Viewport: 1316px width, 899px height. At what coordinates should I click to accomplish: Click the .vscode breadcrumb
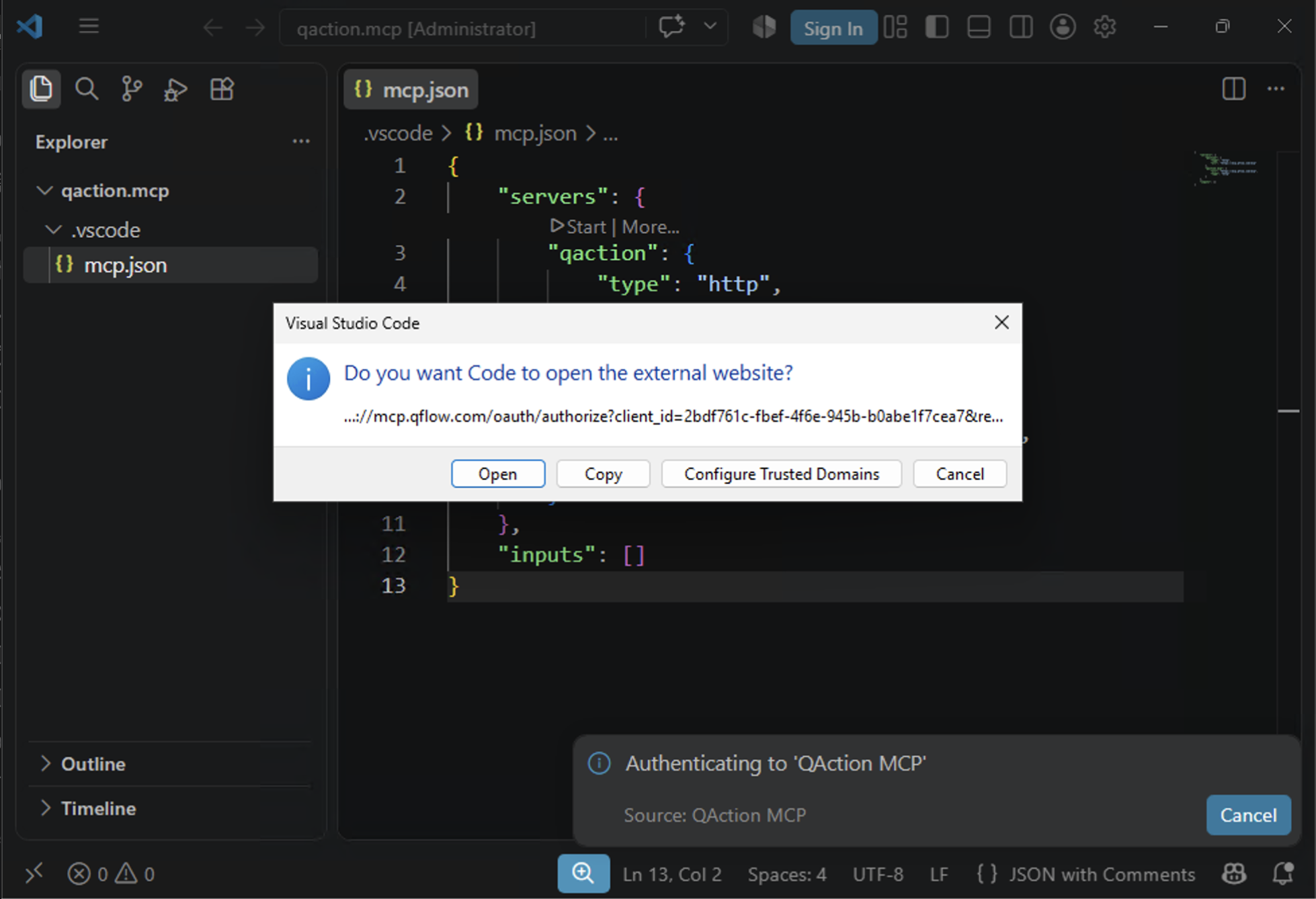click(398, 133)
